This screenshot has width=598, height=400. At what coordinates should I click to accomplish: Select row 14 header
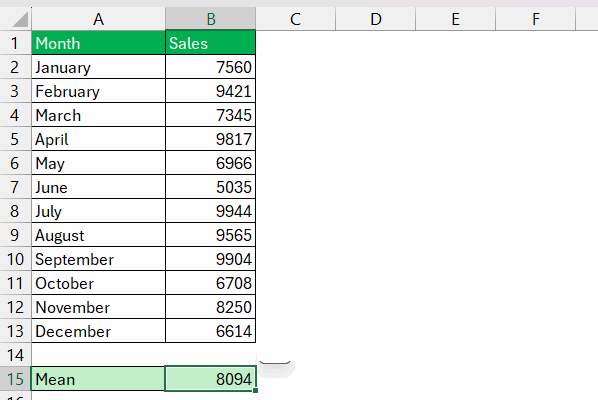[15, 355]
